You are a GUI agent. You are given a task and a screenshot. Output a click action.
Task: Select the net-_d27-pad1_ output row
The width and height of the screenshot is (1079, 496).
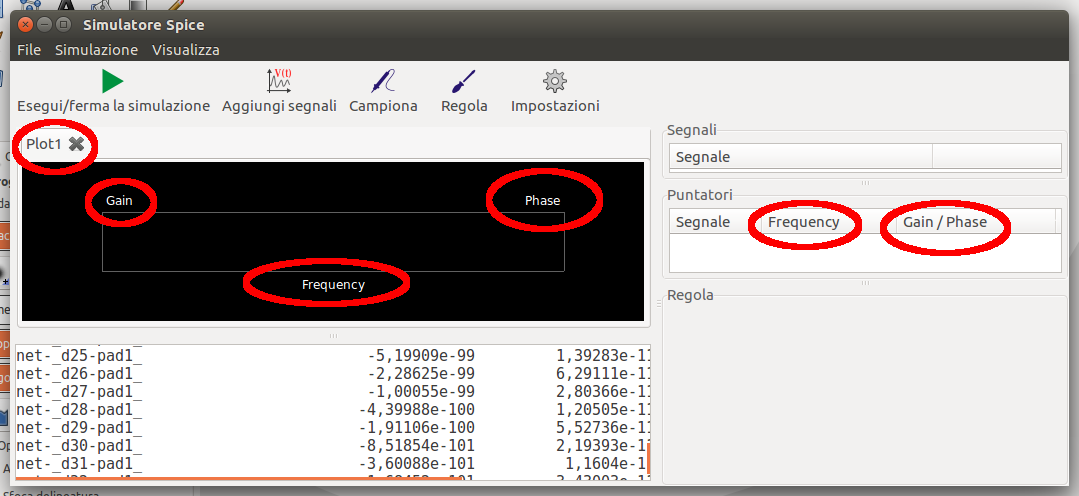332,391
